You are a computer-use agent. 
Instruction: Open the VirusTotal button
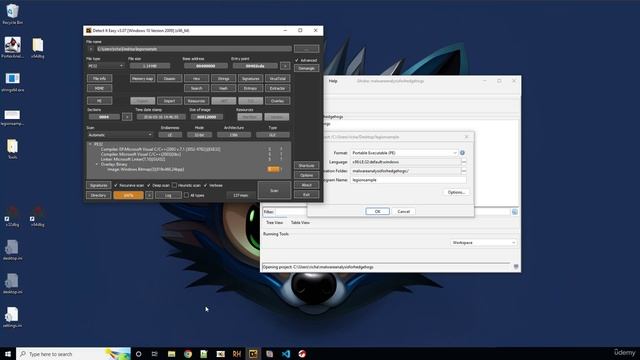(x=278, y=78)
